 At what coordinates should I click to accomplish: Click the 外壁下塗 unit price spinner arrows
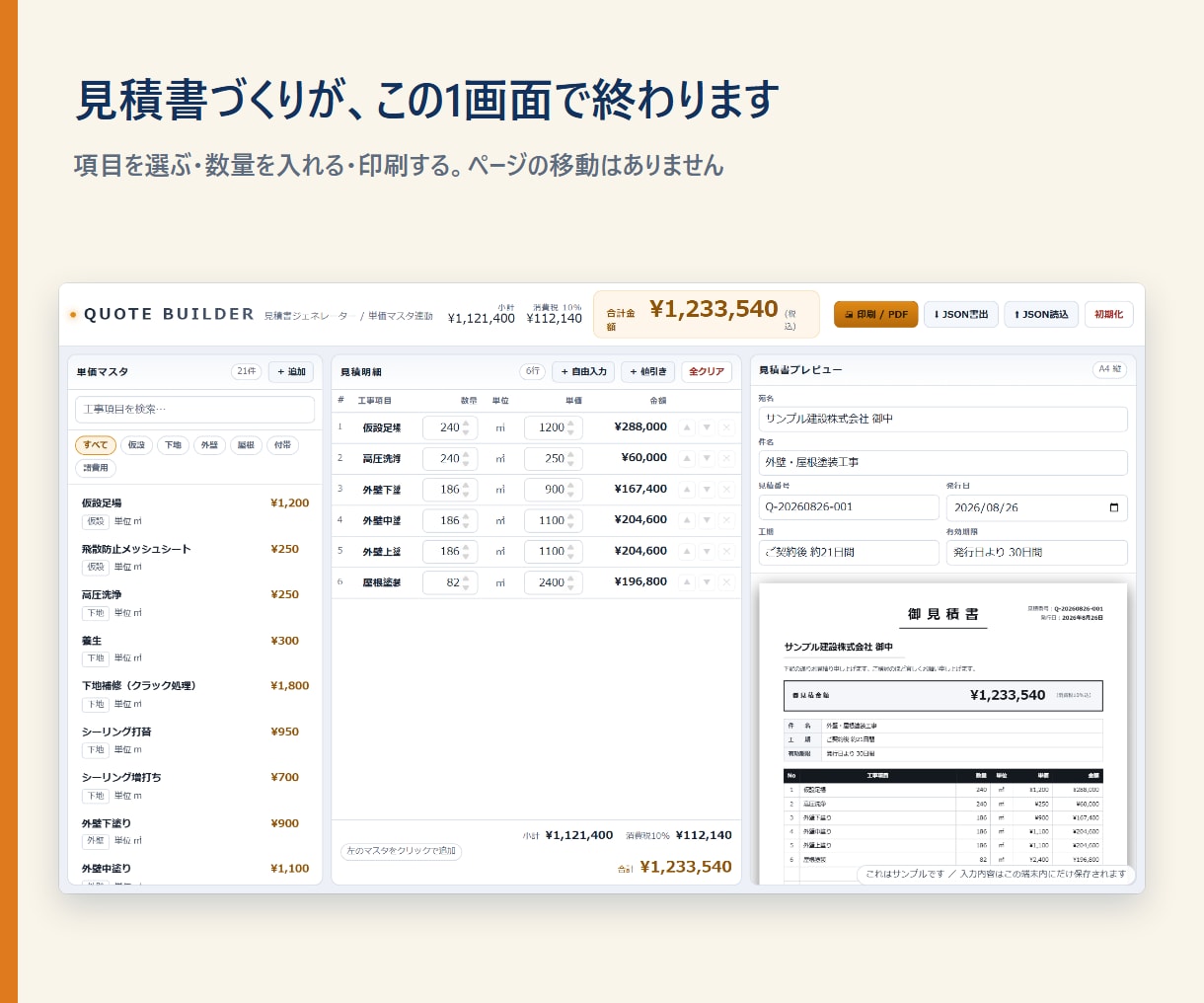pos(570,490)
